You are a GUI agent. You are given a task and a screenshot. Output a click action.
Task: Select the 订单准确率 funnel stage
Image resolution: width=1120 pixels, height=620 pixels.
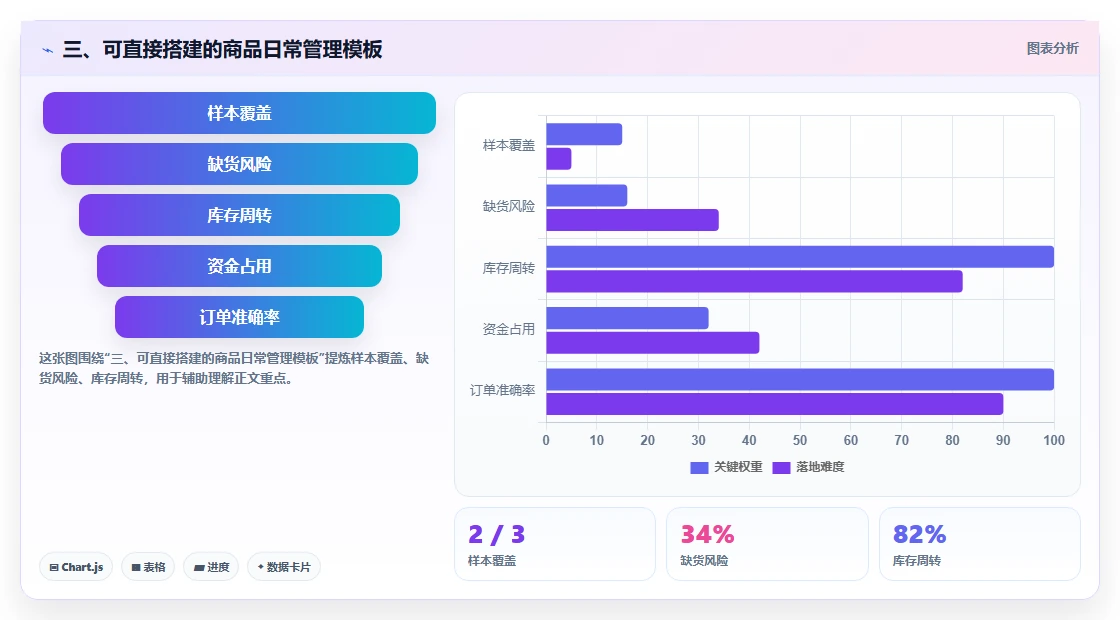(x=239, y=317)
